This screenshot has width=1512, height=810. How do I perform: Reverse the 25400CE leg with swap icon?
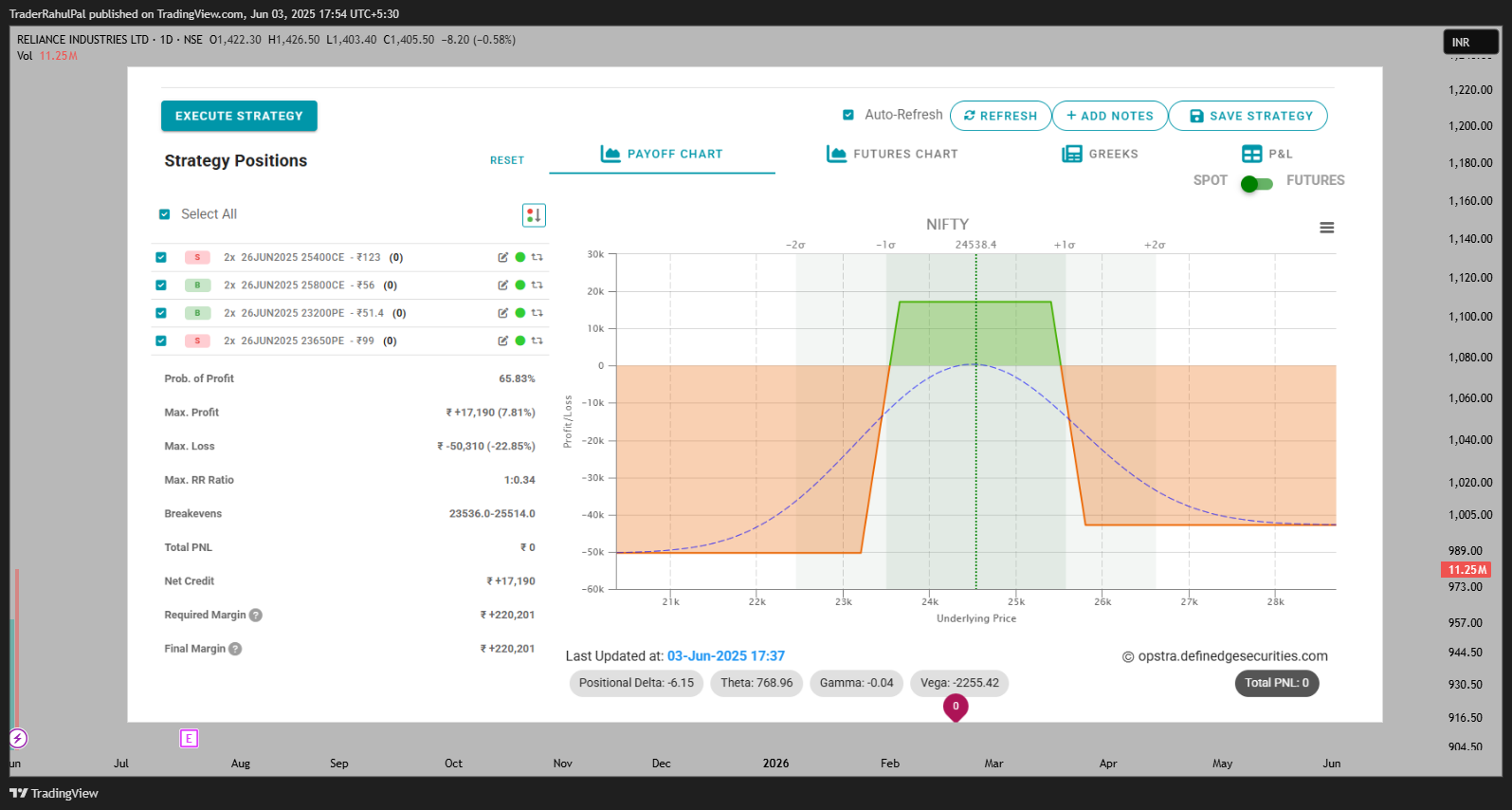click(x=537, y=257)
